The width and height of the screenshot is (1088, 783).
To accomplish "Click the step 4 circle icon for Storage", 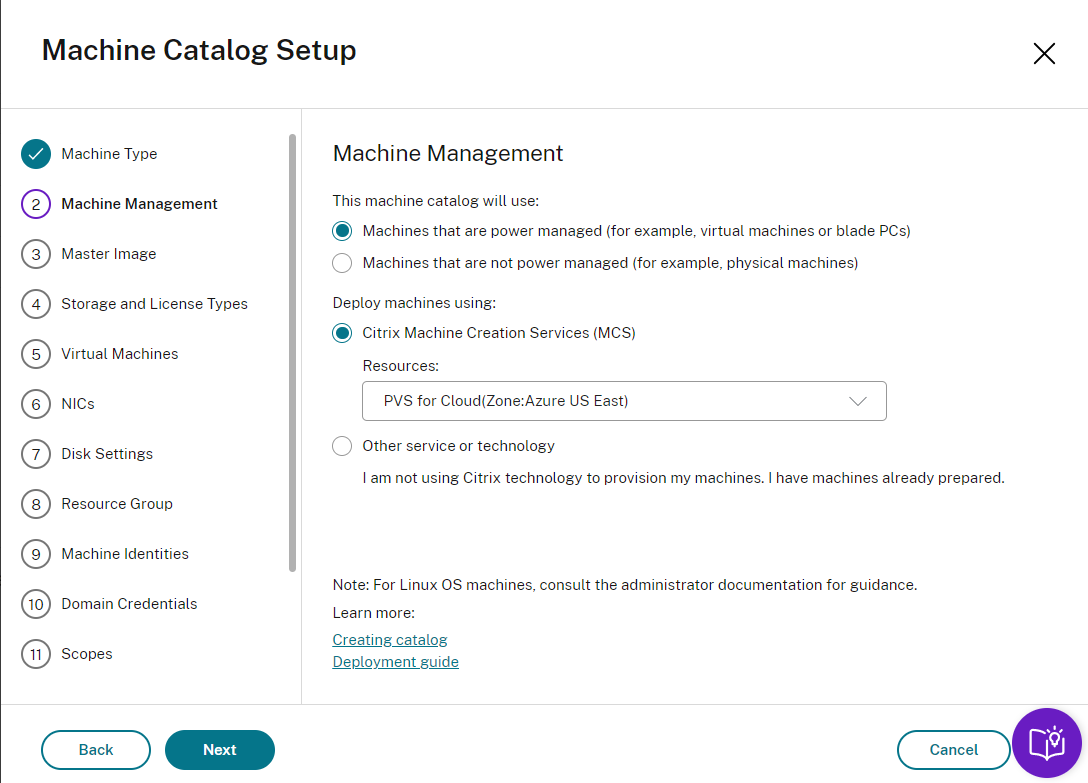I will click(x=36, y=304).
